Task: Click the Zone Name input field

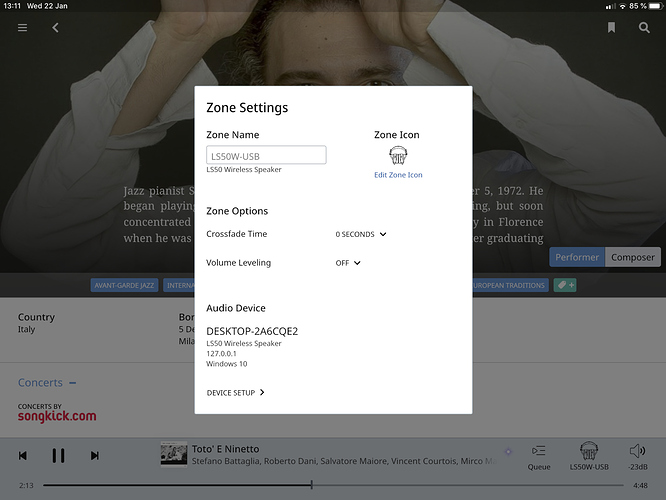Action: click(266, 155)
